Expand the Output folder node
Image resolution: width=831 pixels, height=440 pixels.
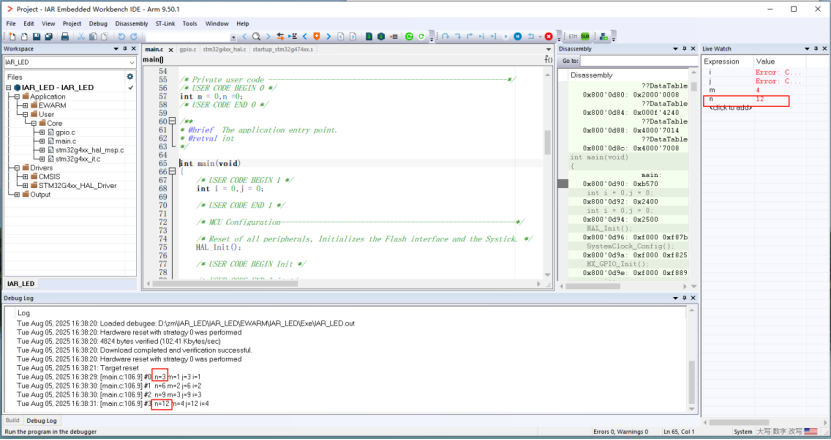pos(17,195)
